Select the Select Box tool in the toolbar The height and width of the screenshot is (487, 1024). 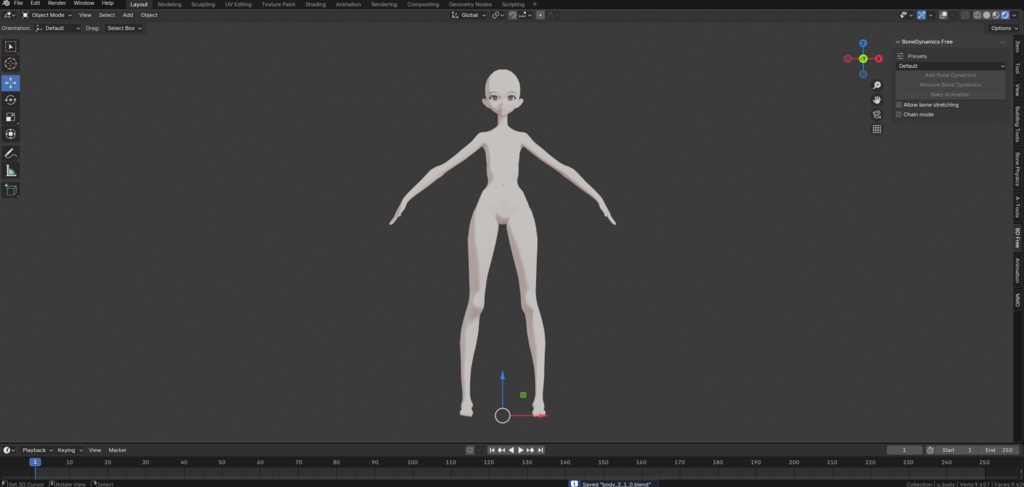coord(10,46)
